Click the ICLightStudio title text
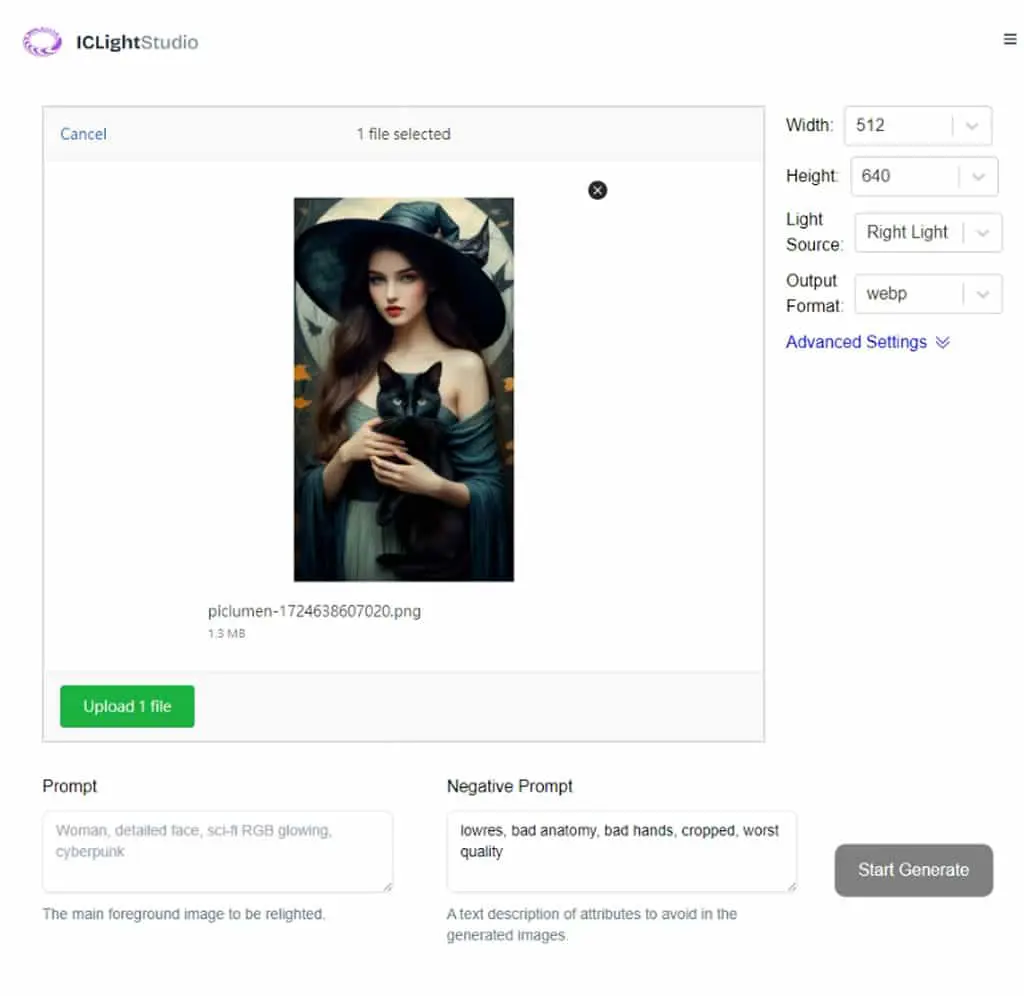1024x996 pixels. click(x=137, y=42)
